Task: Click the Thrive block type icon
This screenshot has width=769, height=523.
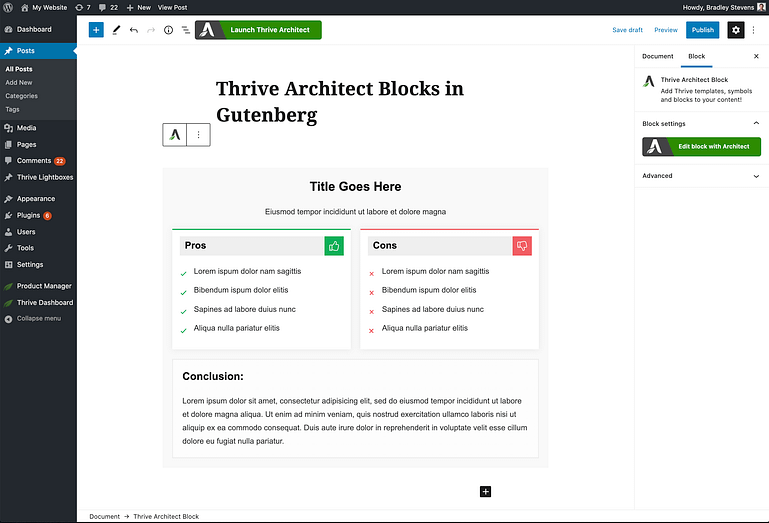Action: 175,134
